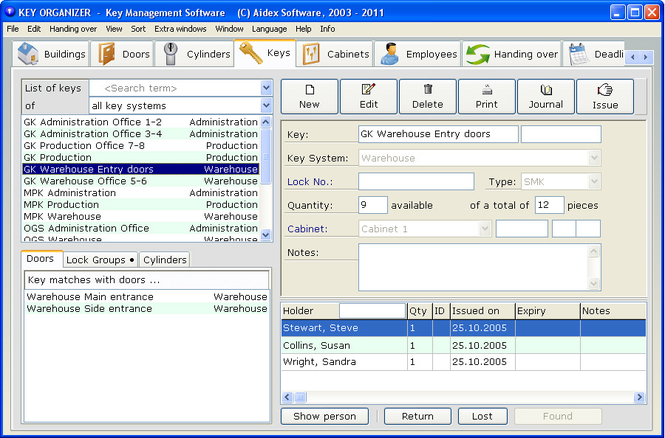
Task: Issue the key with hand icon button
Action: pyautogui.click(x=605, y=97)
